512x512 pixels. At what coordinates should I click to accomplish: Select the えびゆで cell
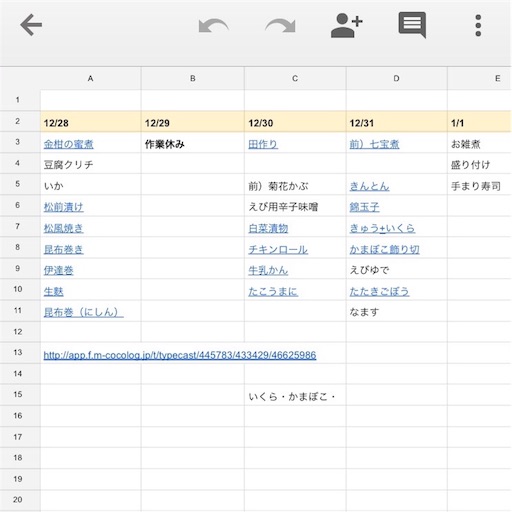(x=396, y=269)
